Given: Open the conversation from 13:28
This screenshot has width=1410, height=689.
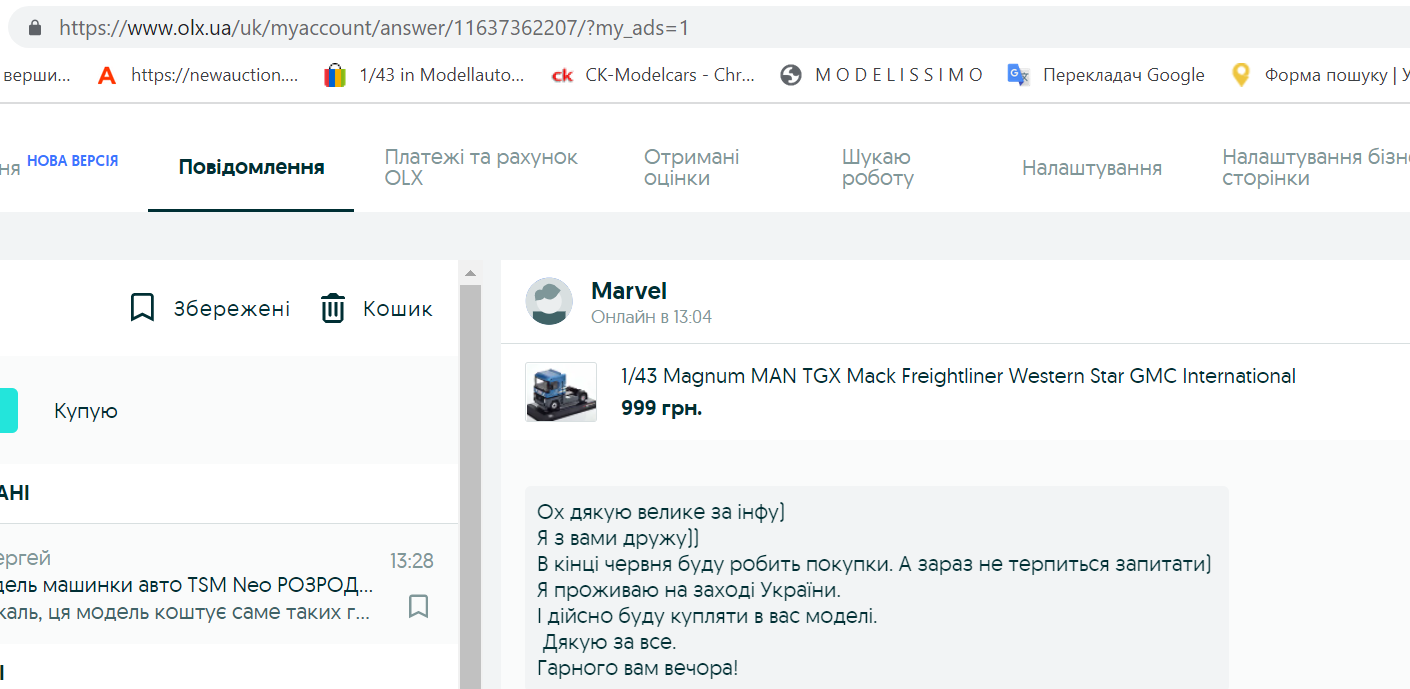Looking at the screenshot, I should pos(229,585).
